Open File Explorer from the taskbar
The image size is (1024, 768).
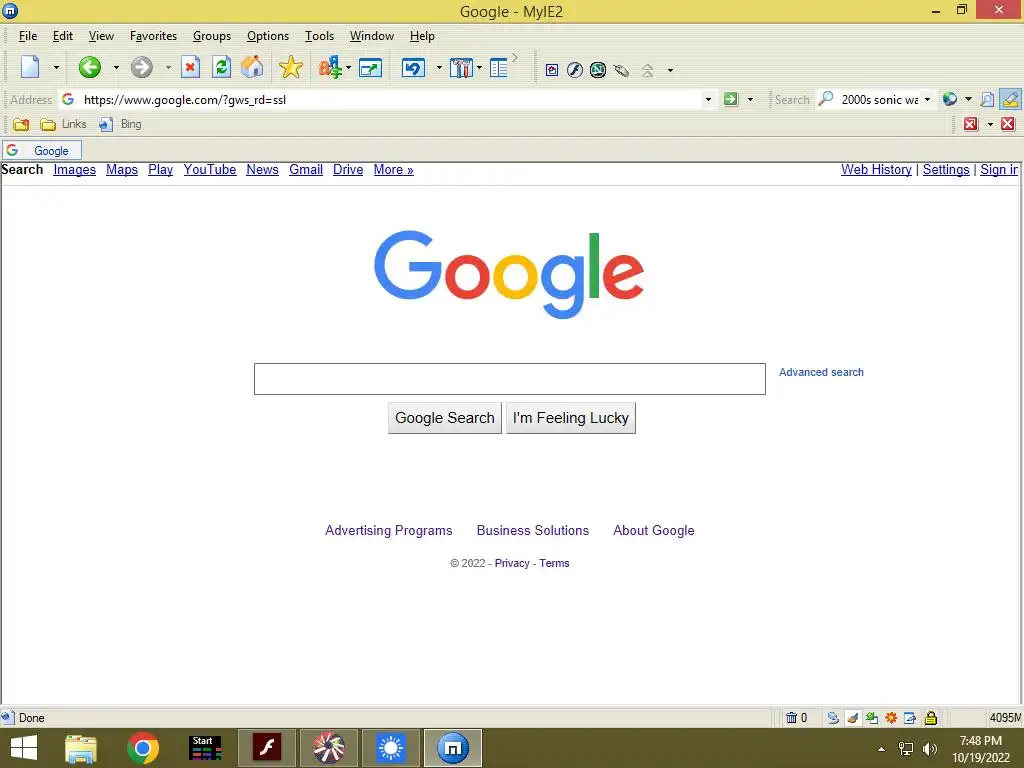[x=81, y=748]
